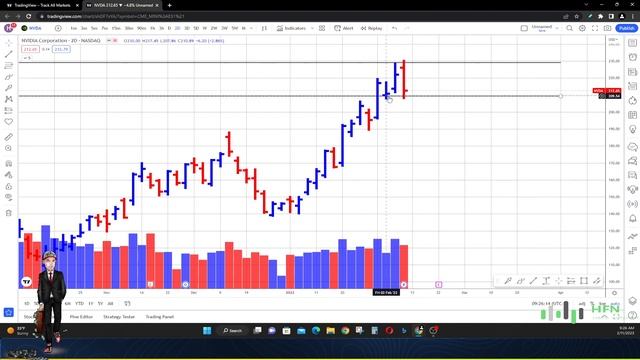Open the layout setup square icon

point(524,28)
